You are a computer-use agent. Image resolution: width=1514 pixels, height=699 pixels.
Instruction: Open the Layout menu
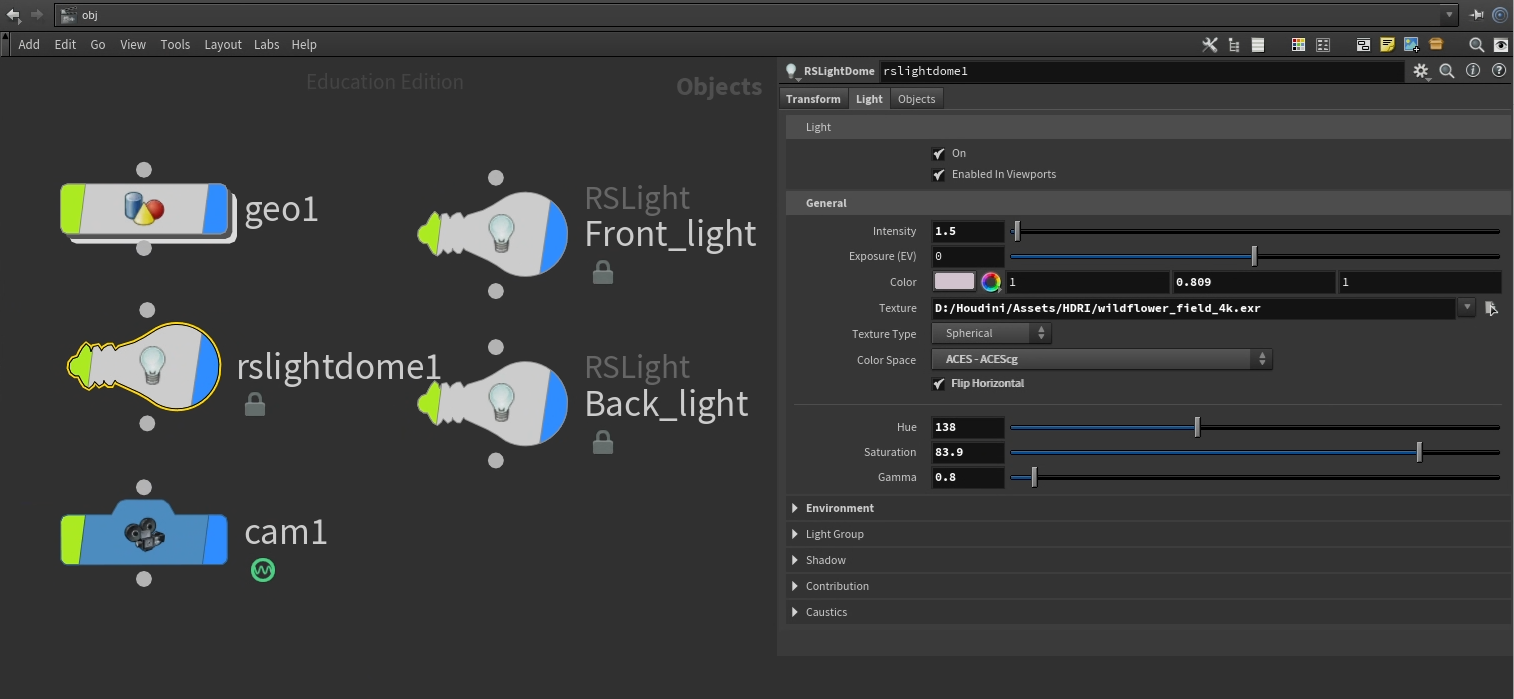coord(223,45)
